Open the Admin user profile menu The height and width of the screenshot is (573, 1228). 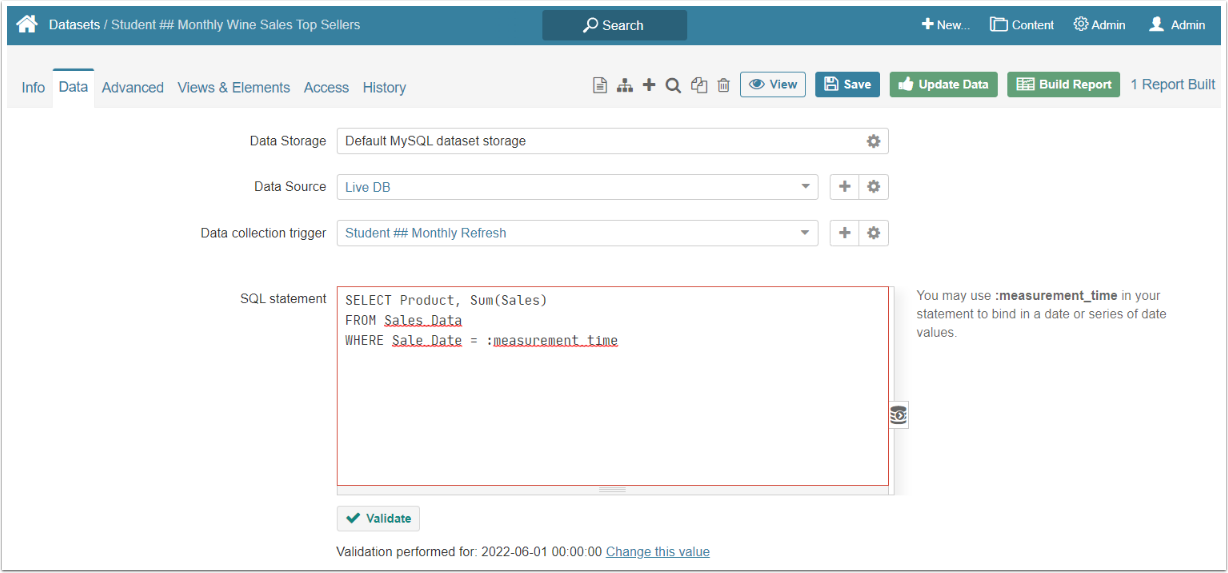point(1177,25)
